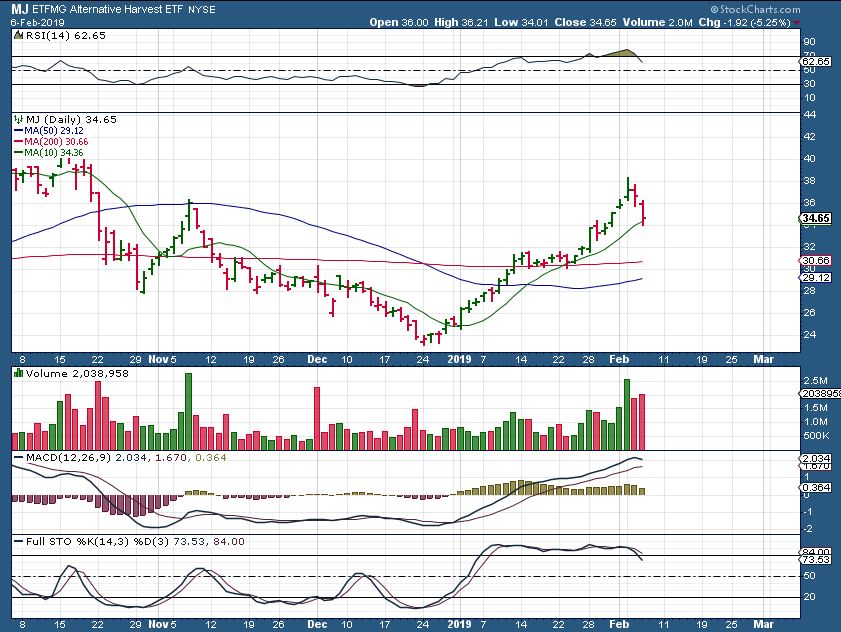Click the Dec label on the date axis
Image resolution: width=841 pixels, height=632 pixels.
point(317,357)
